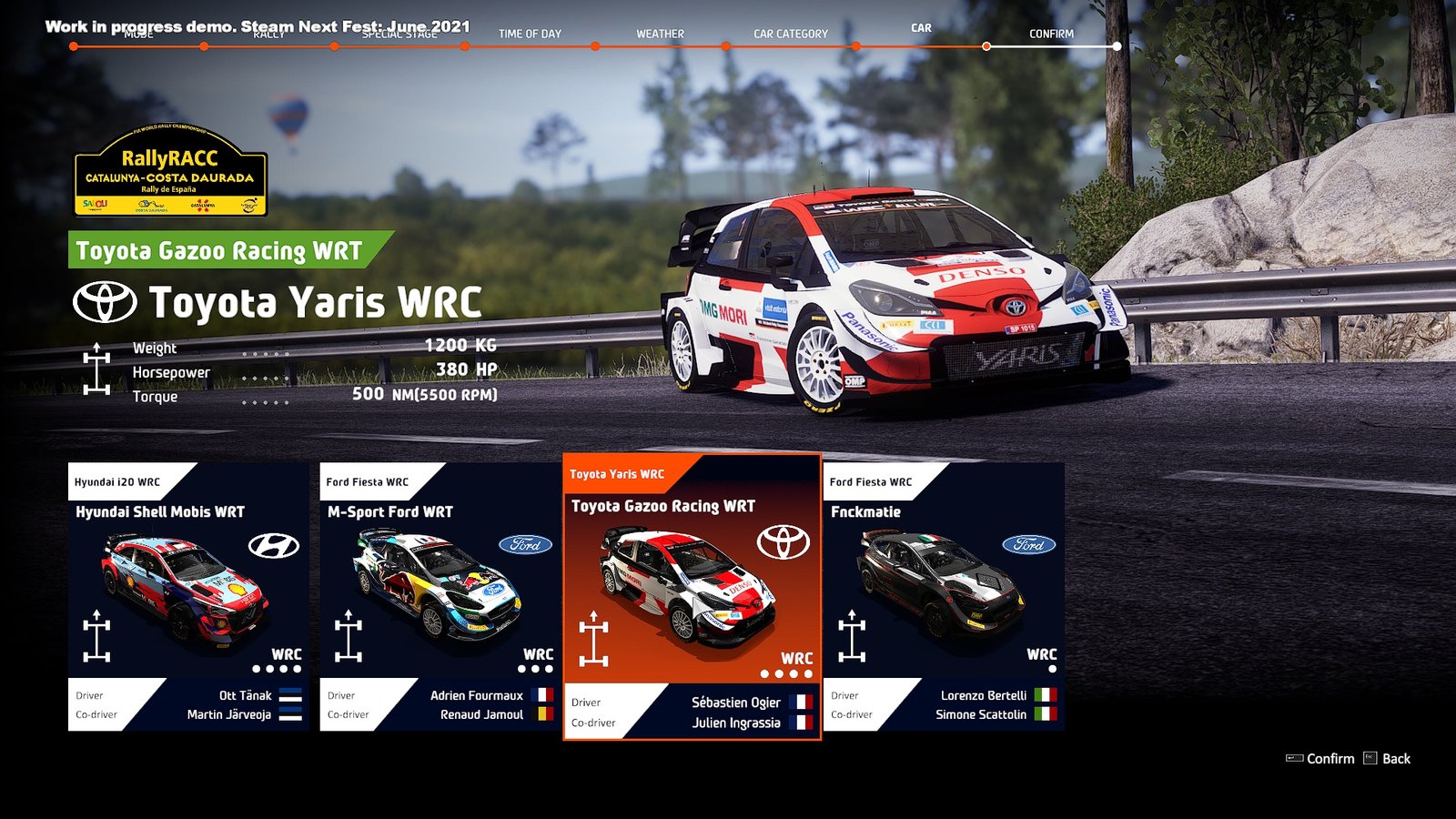Viewport: 1456px width, 819px height.
Task: Click the Toyota Yaris WRC title
Action: click(316, 302)
